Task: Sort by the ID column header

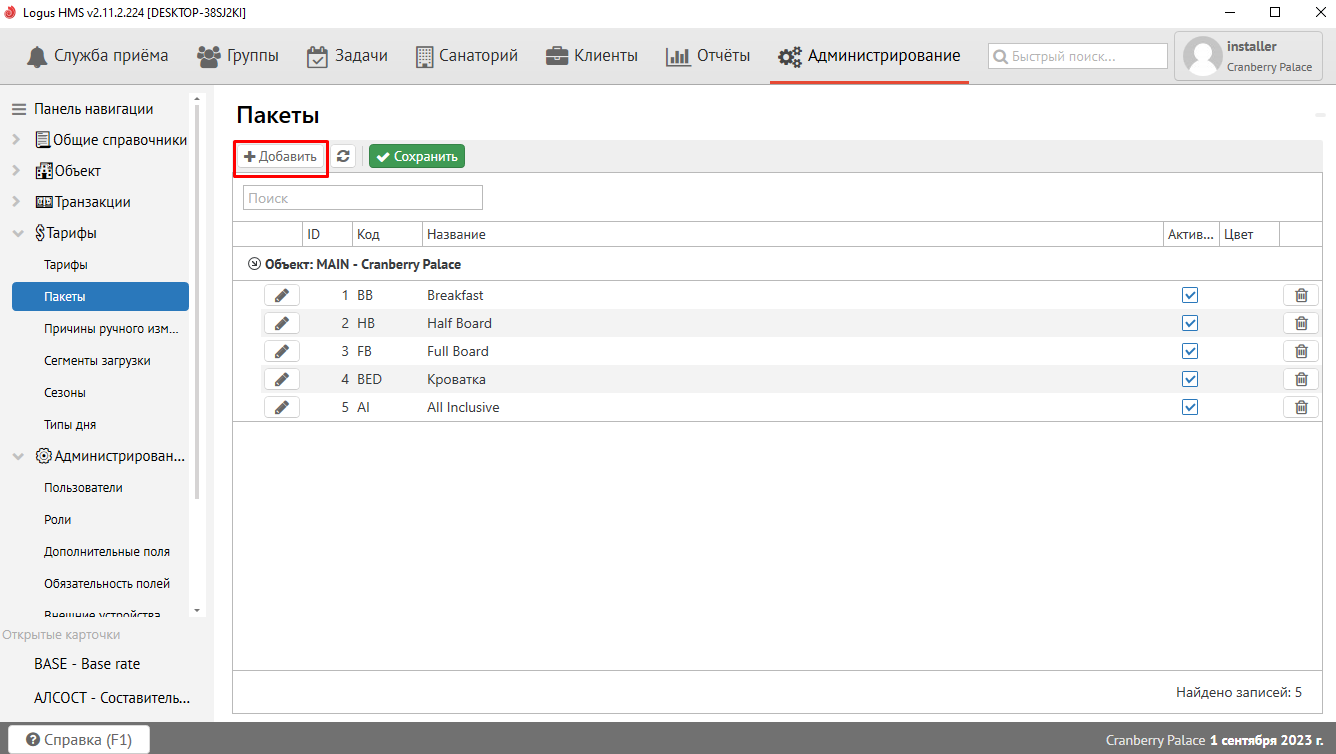Action: 328,235
